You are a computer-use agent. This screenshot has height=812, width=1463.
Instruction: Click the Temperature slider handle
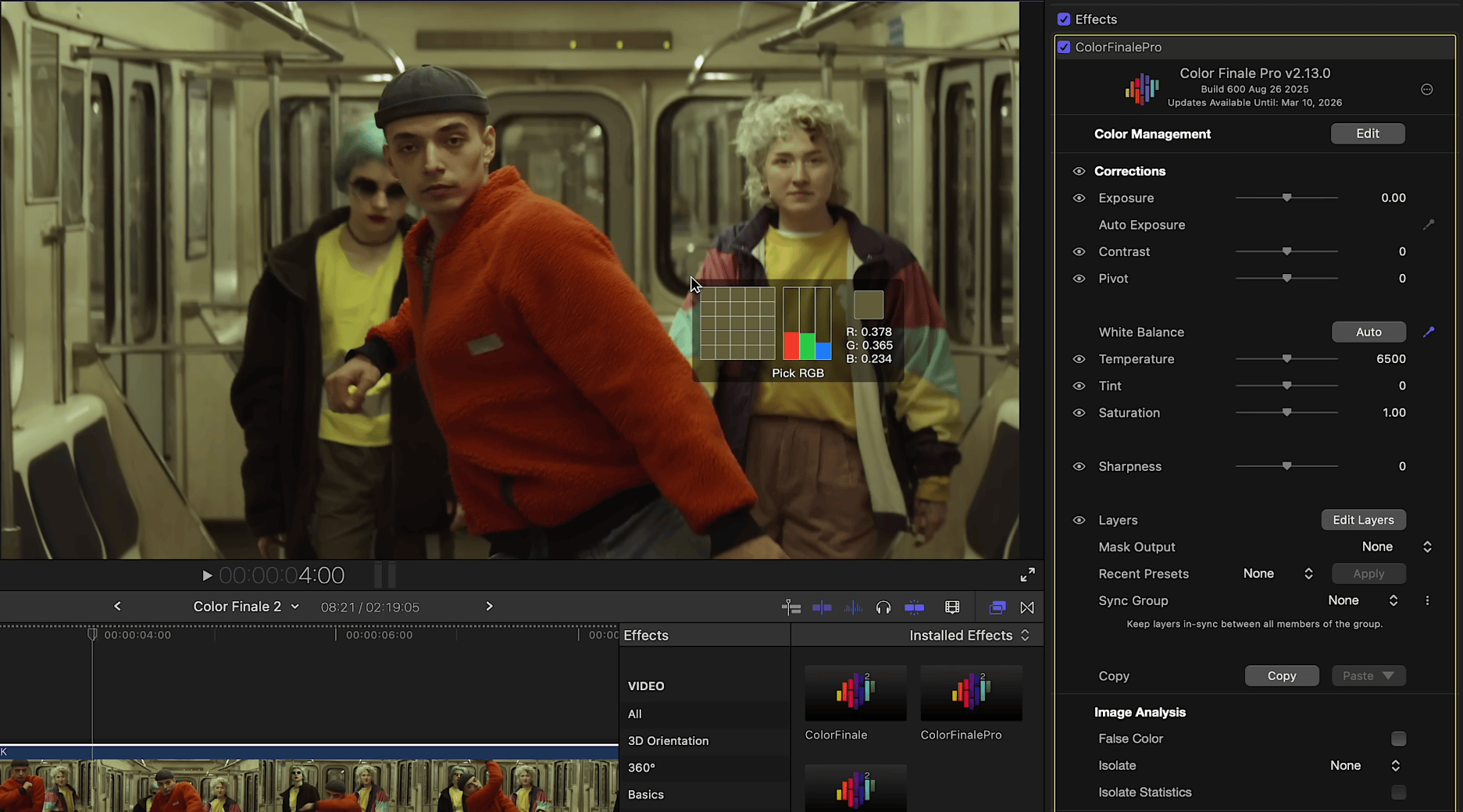pyautogui.click(x=1286, y=359)
